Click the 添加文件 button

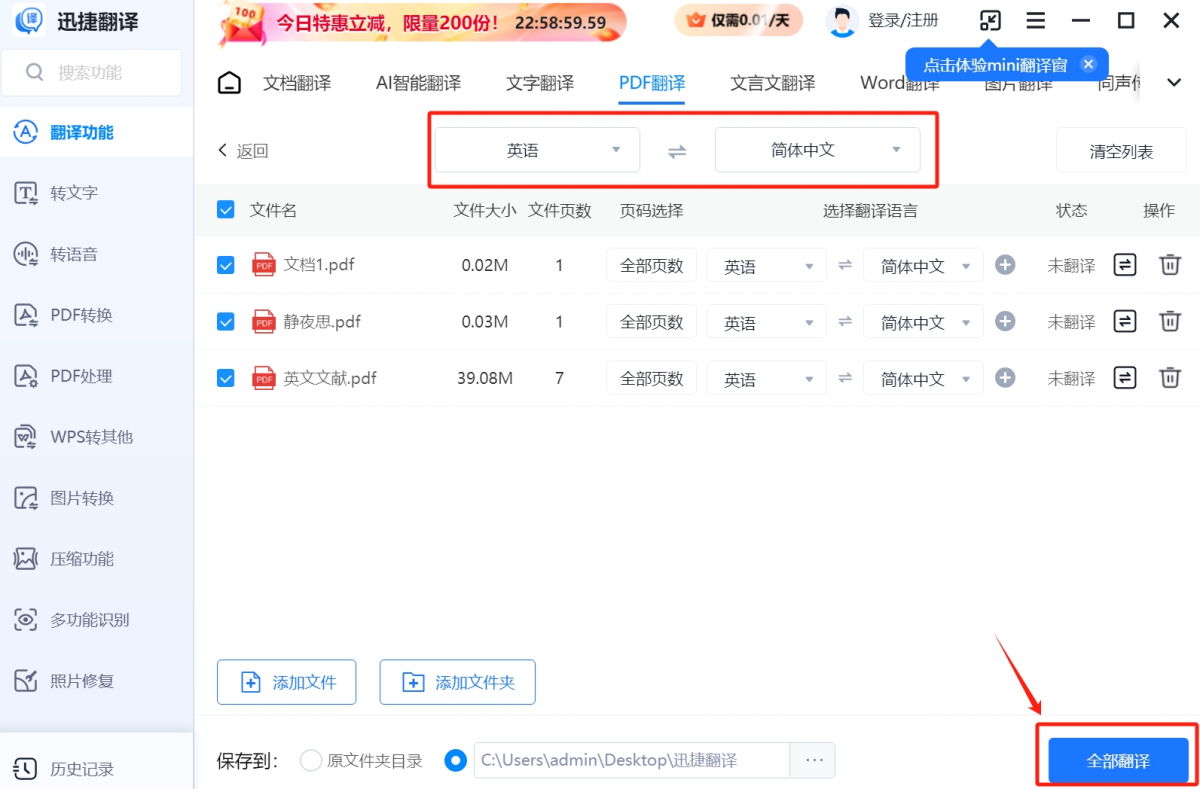(x=286, y=682)
